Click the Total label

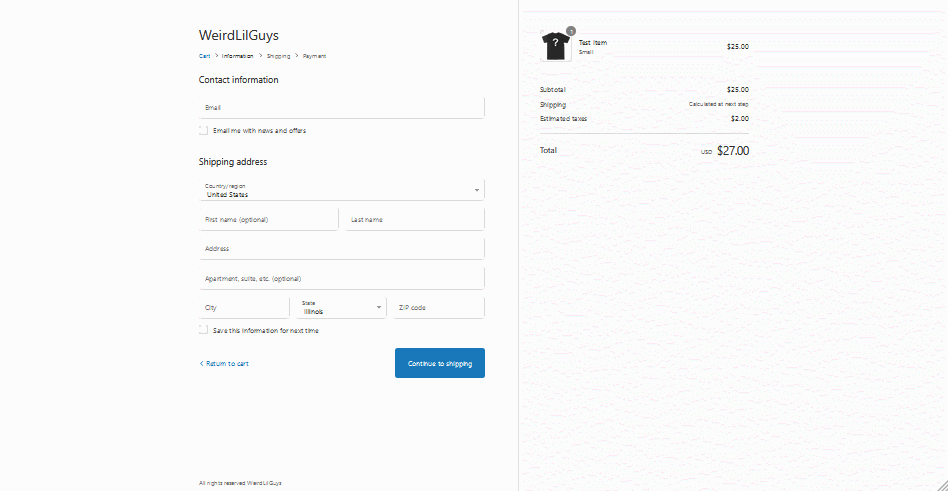point(548,150)
